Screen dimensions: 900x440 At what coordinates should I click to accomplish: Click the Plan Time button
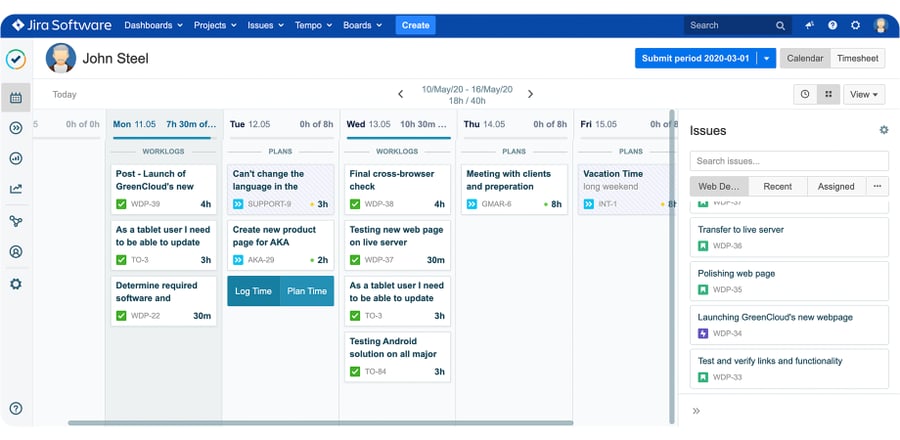(307, 291)
